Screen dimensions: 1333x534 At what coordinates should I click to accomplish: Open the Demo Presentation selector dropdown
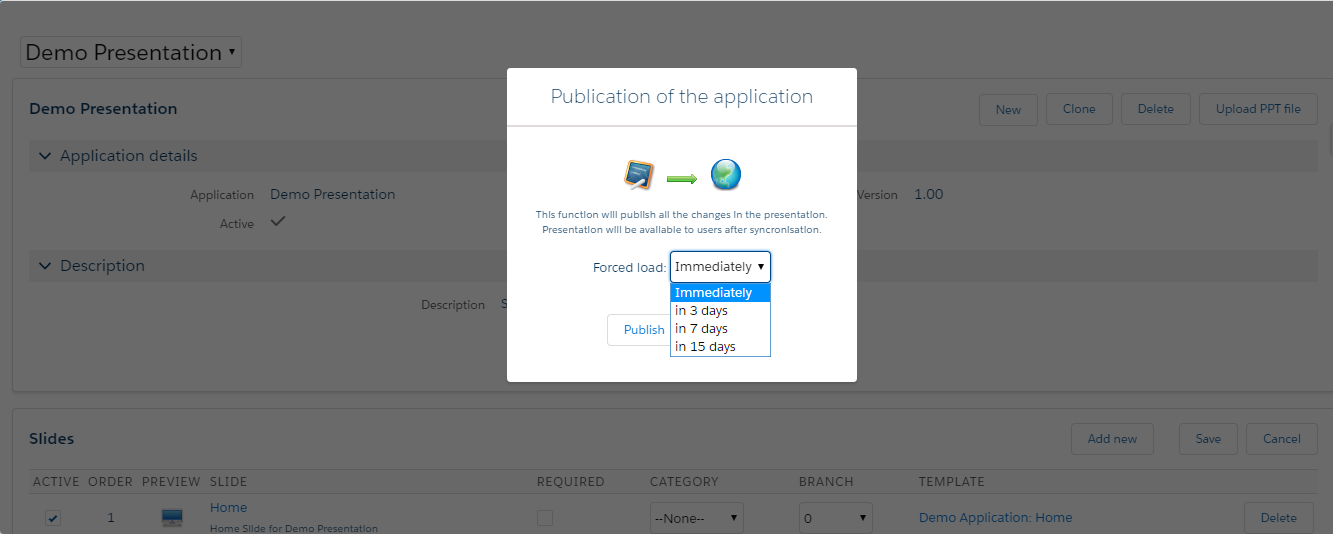pyautogui.click(x=131, y=52)
